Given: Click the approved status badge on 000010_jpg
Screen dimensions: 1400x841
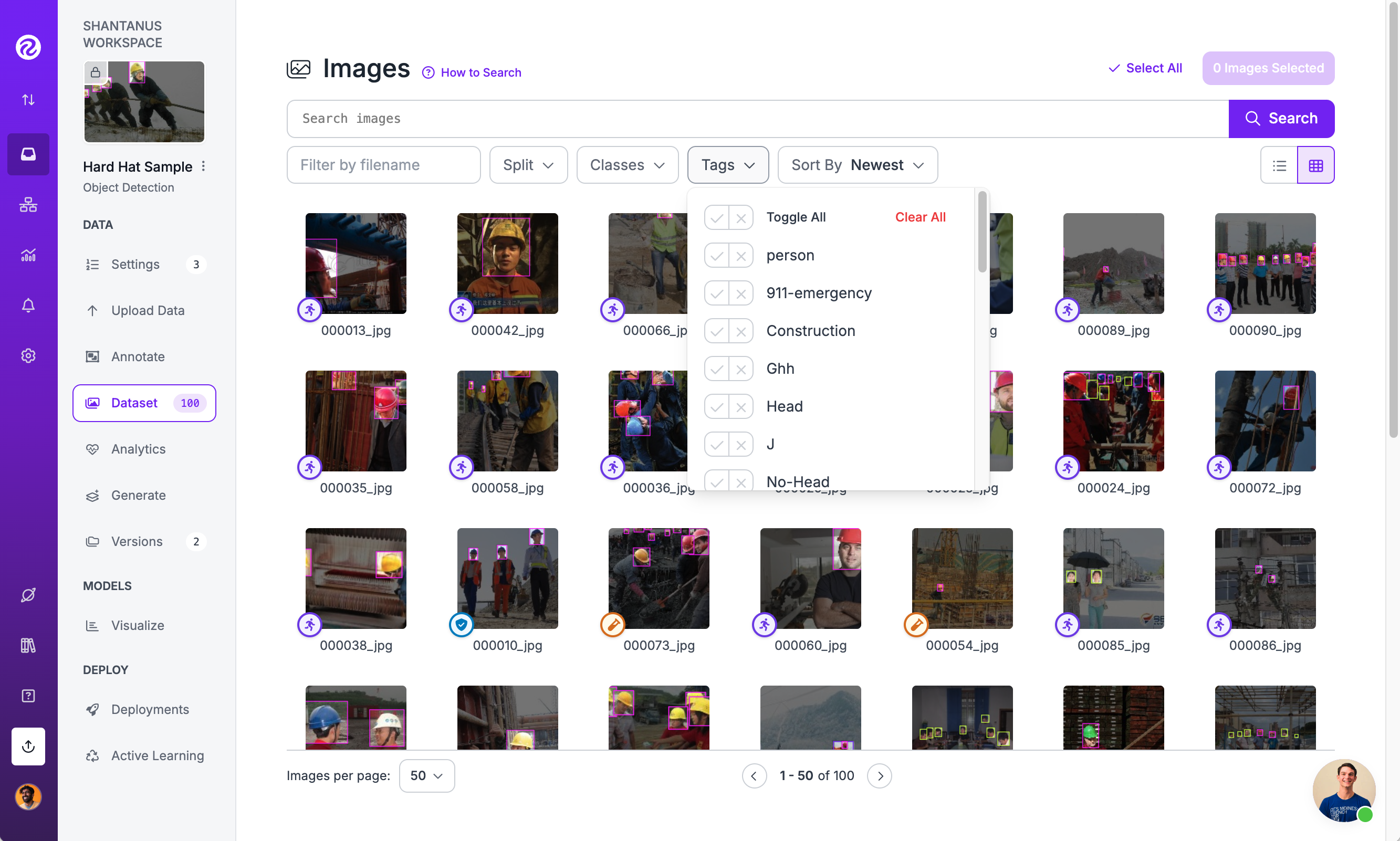Looking at the screenshot, I should click(461, 625).
